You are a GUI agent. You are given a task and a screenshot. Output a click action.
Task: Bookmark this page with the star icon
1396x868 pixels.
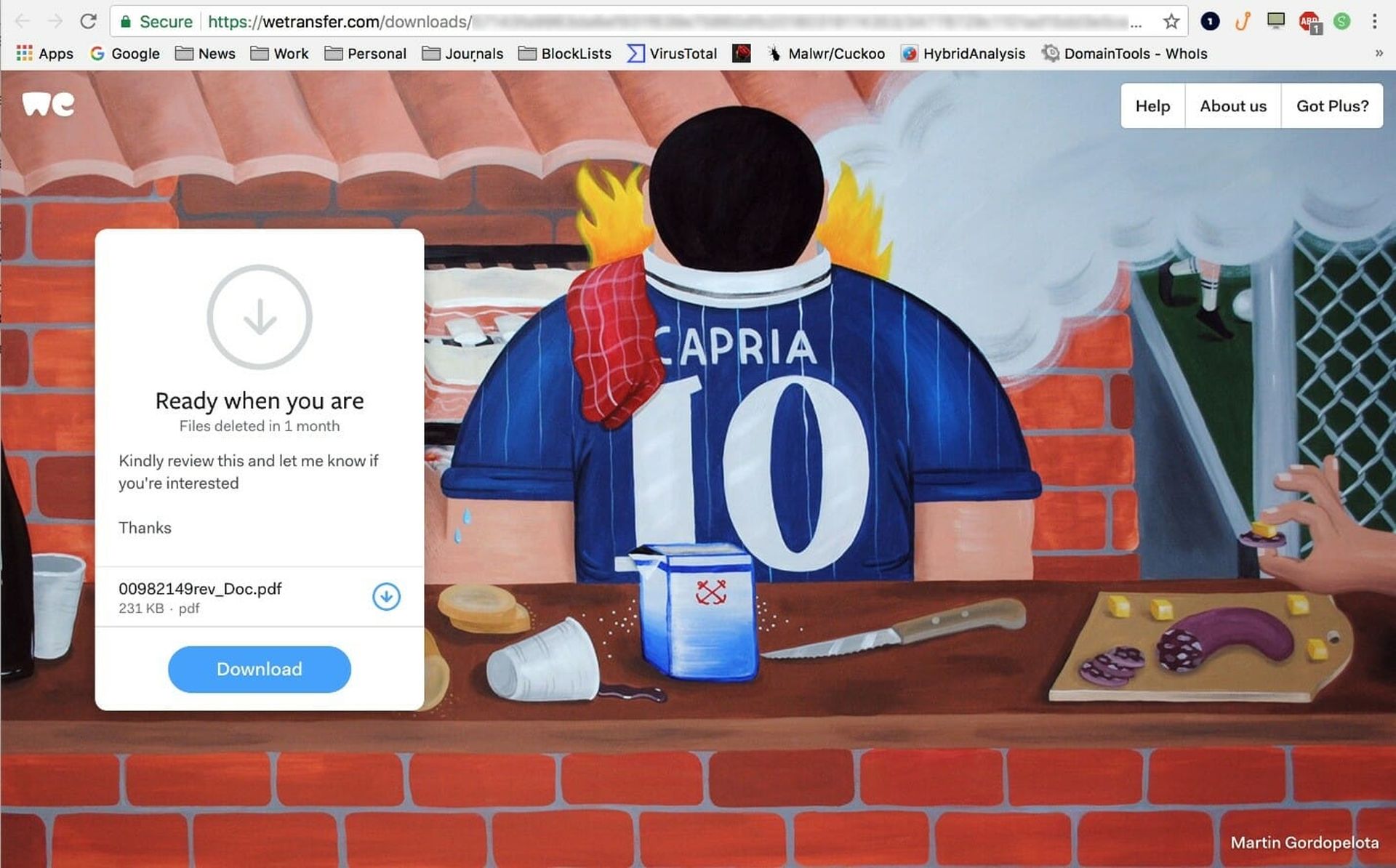1171,21
